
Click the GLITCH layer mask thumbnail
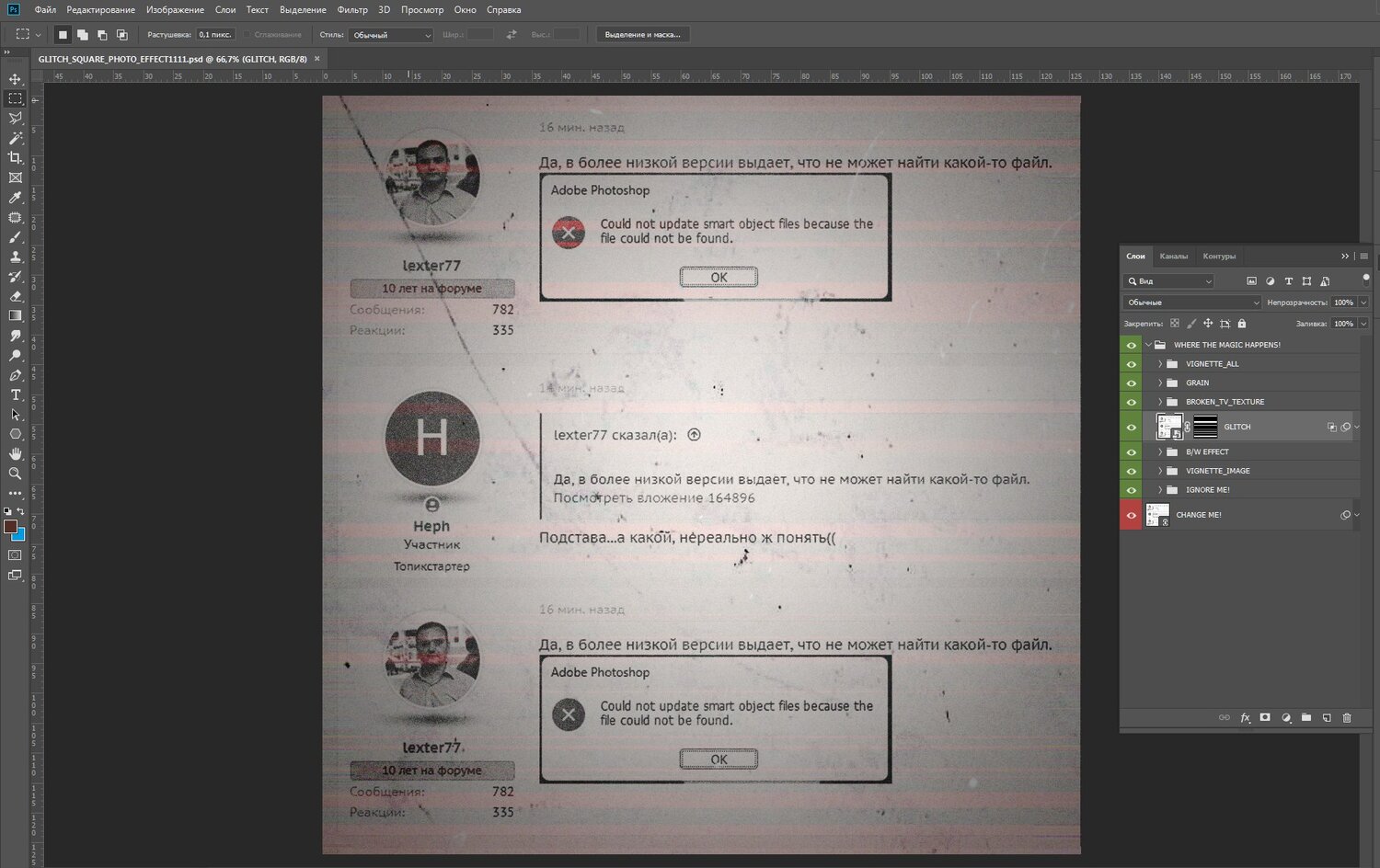point(1205,427)
